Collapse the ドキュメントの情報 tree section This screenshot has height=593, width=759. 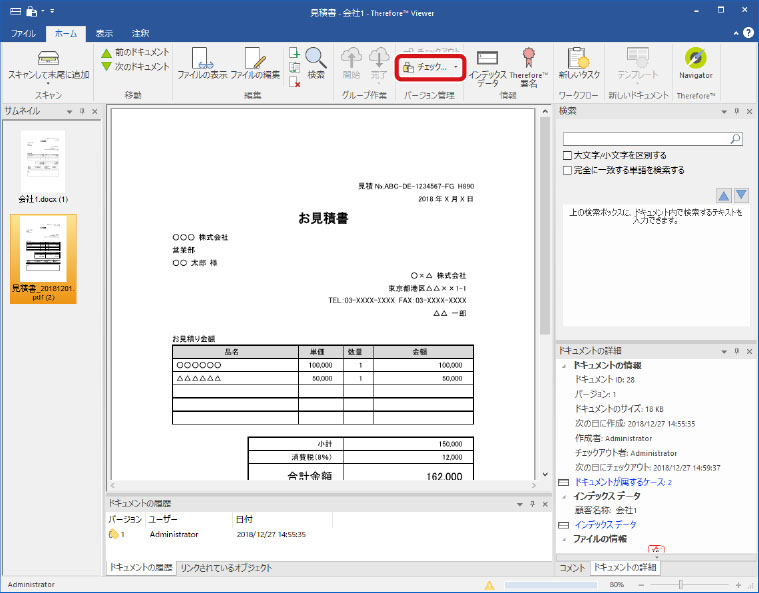[565, 366]
